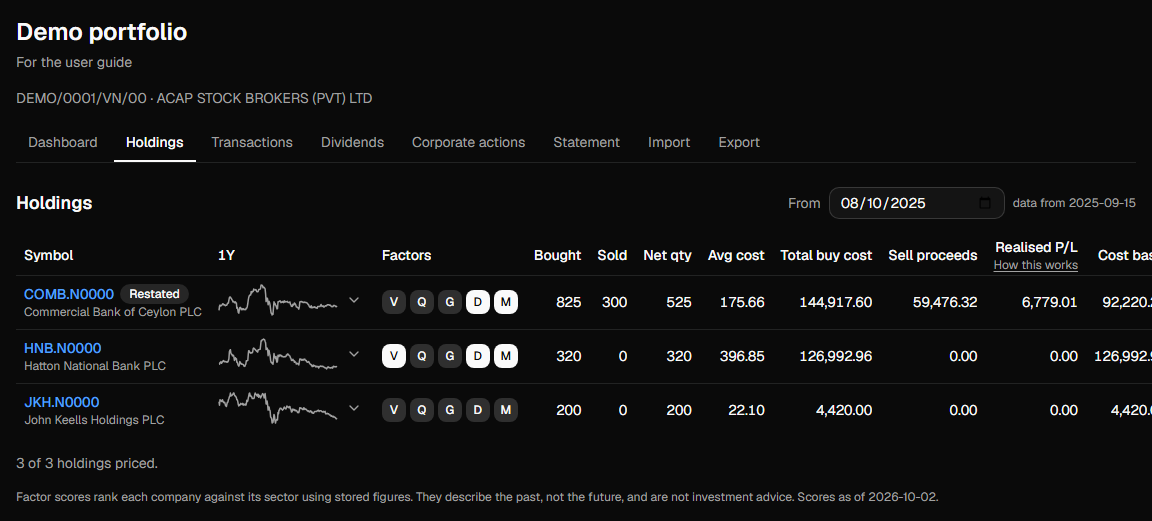
Task: Click the D factor badge for JKH.N0000
Action: tap(478, 410)
